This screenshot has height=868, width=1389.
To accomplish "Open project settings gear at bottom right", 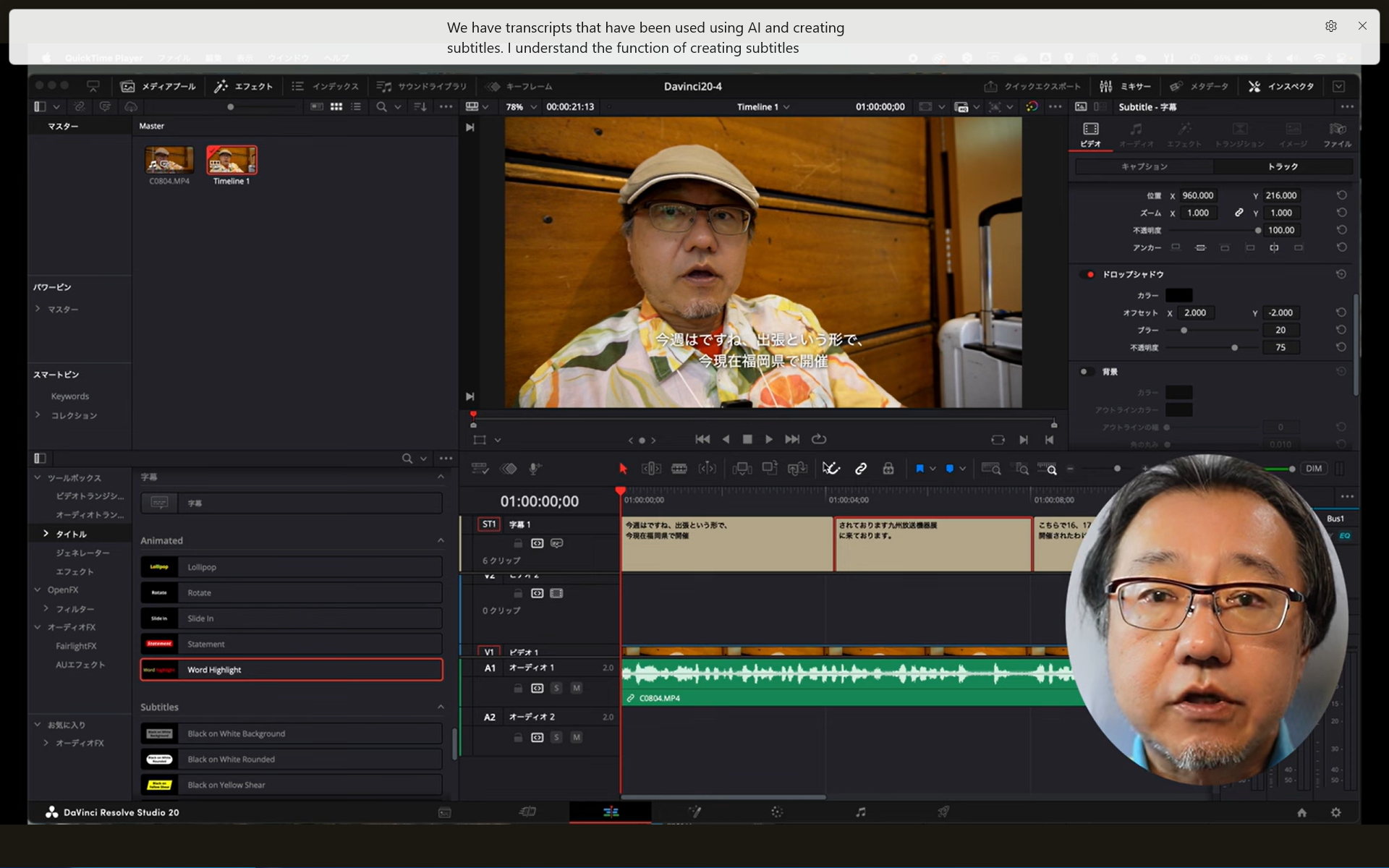I will click(x=1335, y=812).
